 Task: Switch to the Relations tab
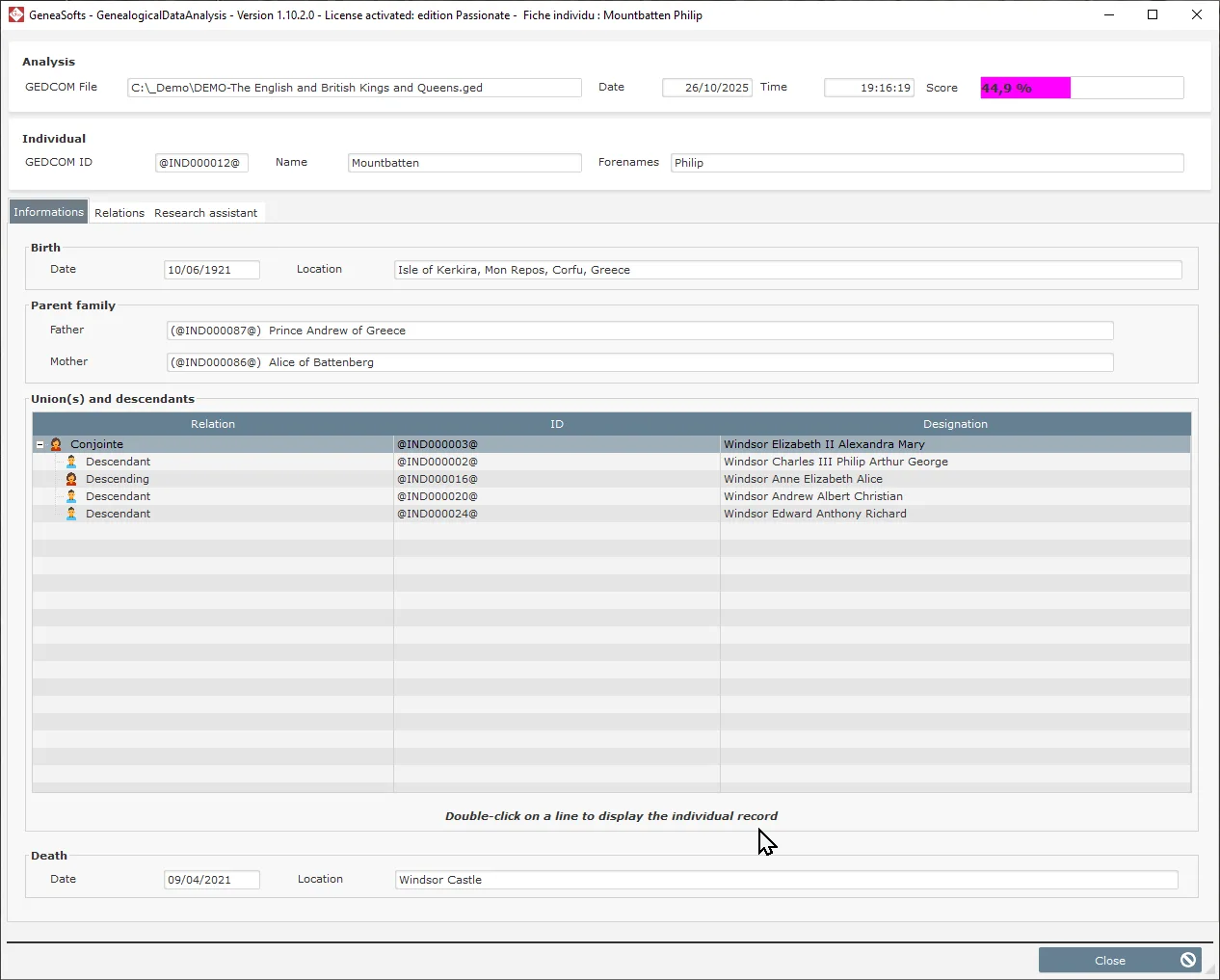pos(119,212)
